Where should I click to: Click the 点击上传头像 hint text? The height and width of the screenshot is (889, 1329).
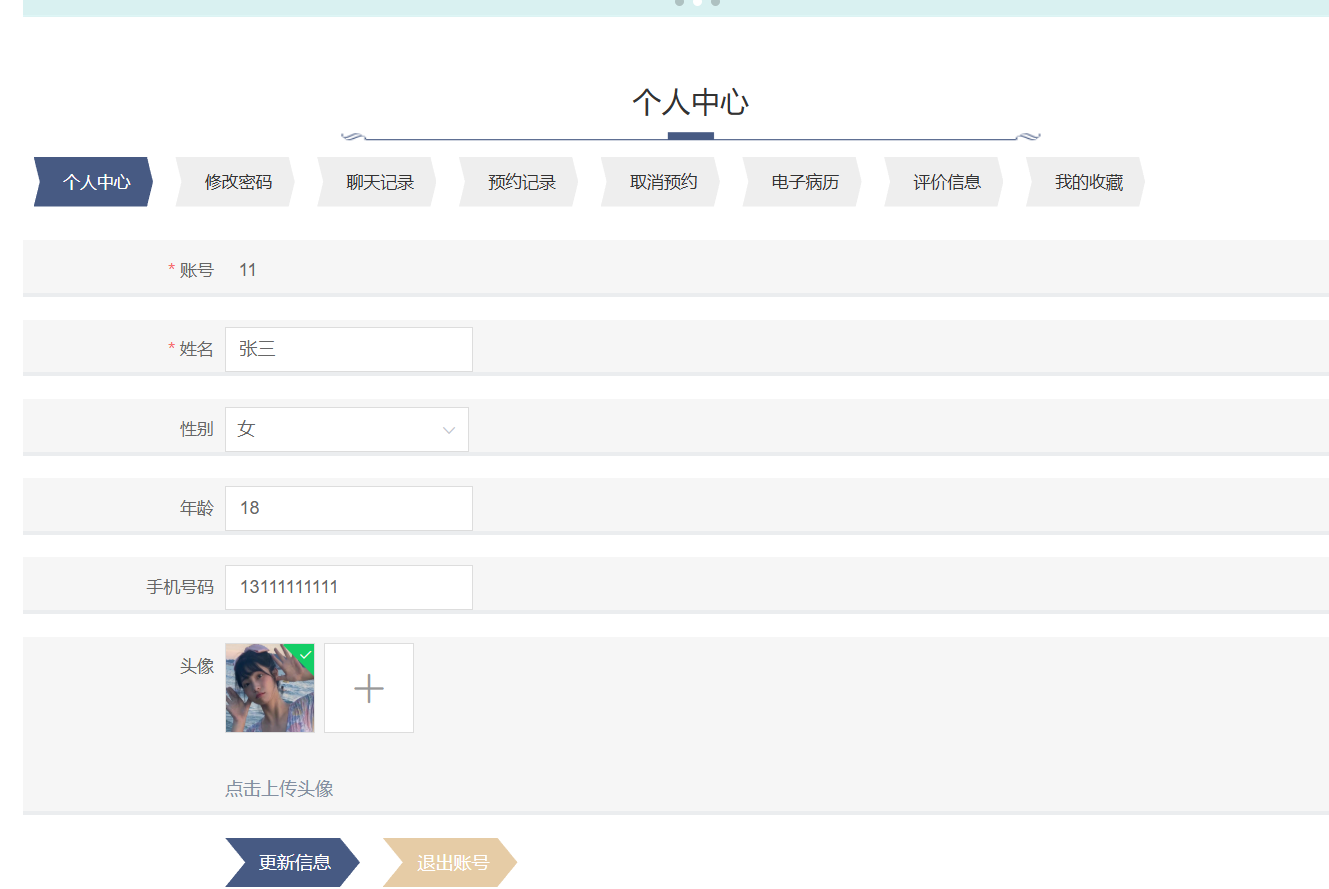[279, 789]
